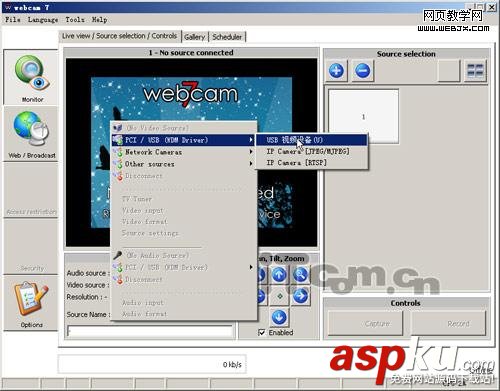Image resolution: width=500 pixels, height=391 pixels.
Task: Open the Language menu
Action: (x=43, y=20)
